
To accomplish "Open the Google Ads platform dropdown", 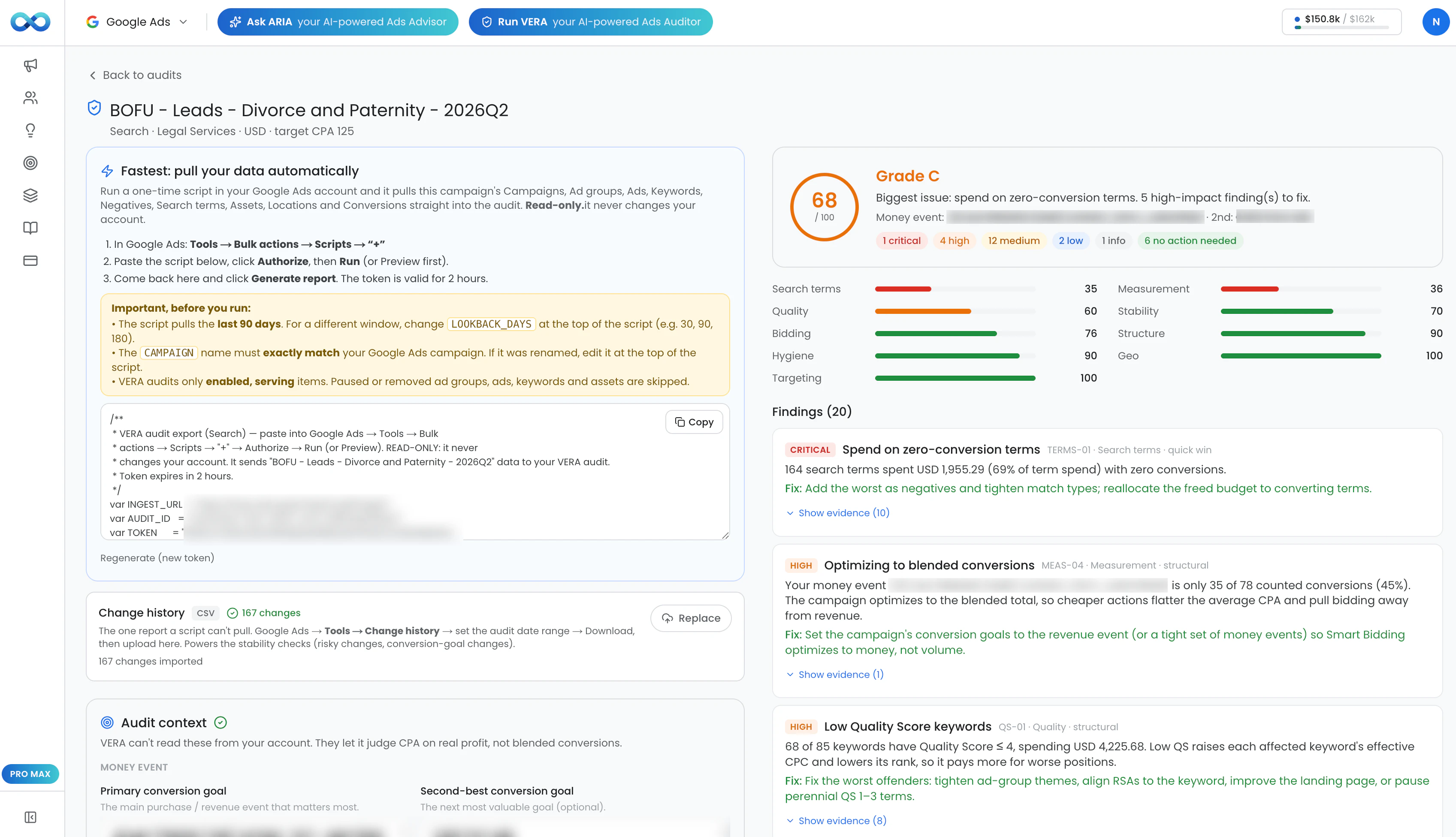I will tap(137, 22).
